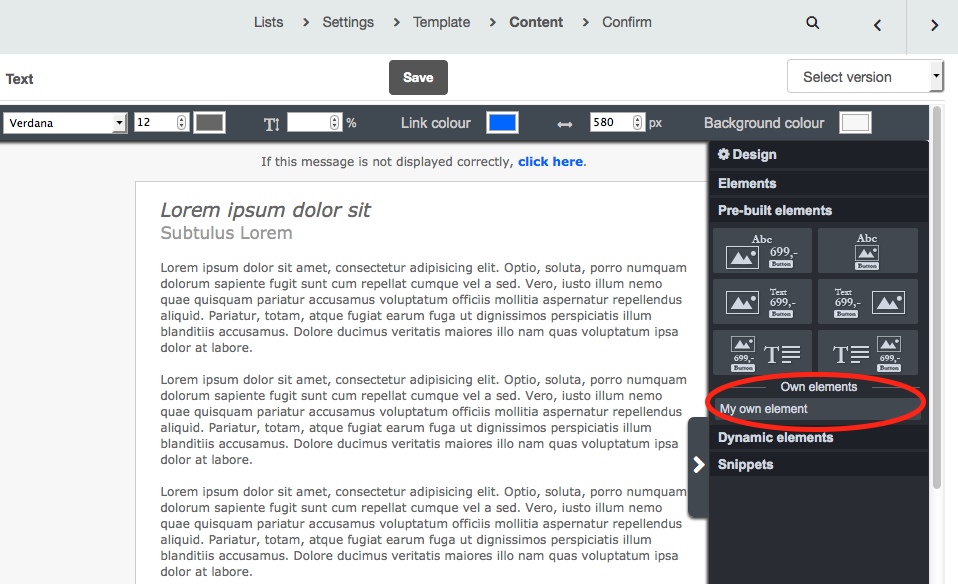Expand the Dynamic elements section

775,437
